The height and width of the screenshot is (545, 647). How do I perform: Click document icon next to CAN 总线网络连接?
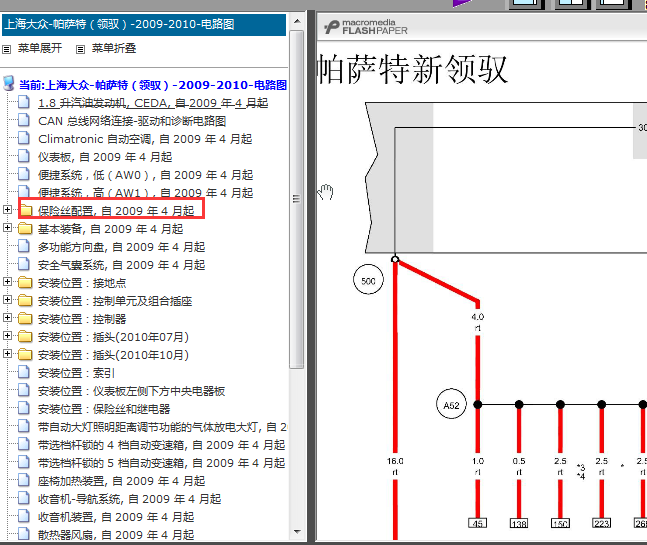24,120
